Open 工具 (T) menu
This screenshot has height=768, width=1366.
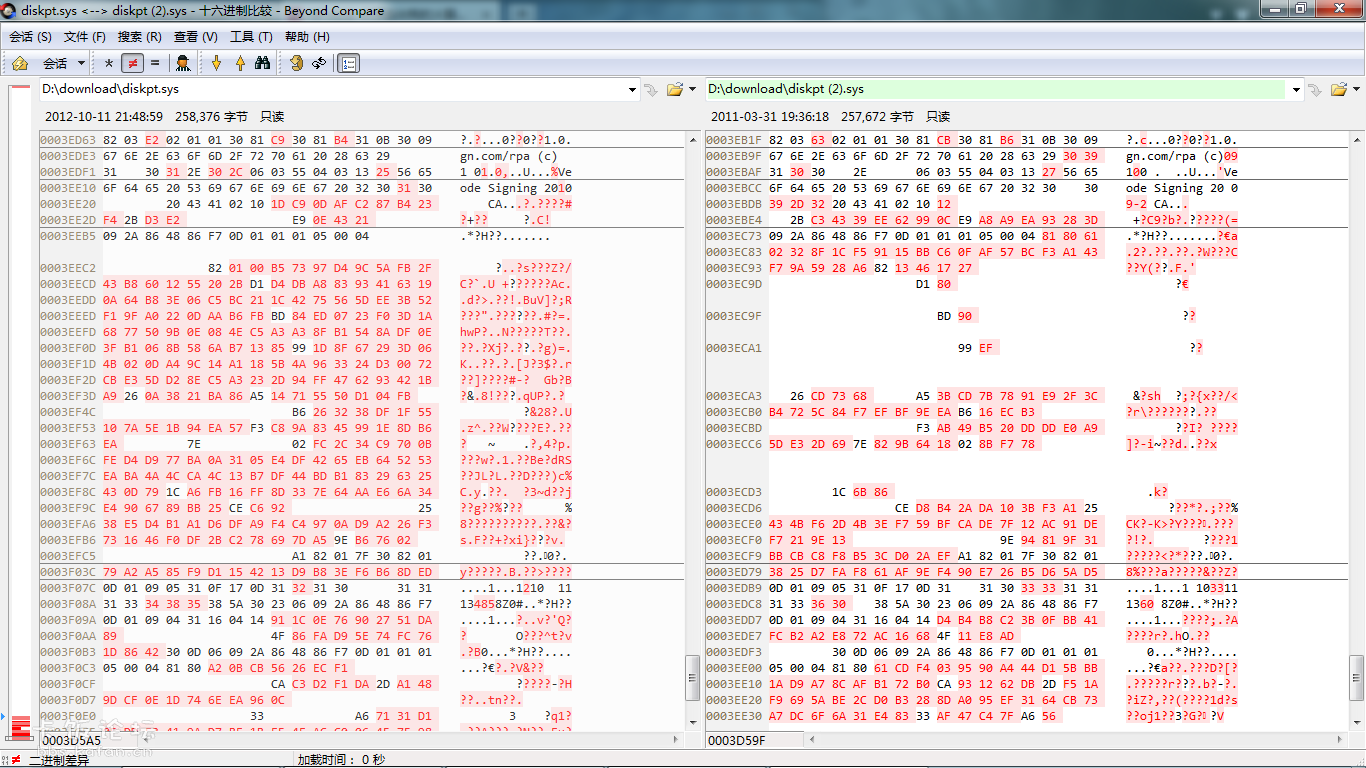click(251, 36)
